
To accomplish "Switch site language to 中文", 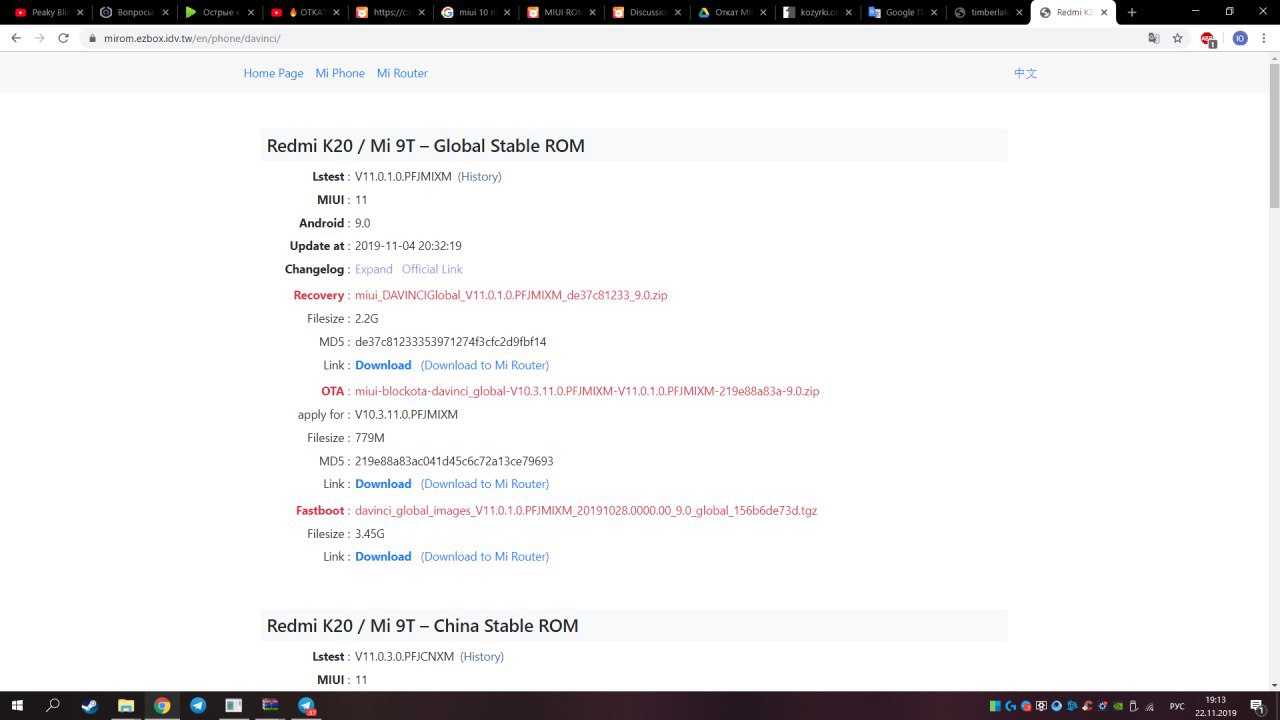I will coord(1025,73).
